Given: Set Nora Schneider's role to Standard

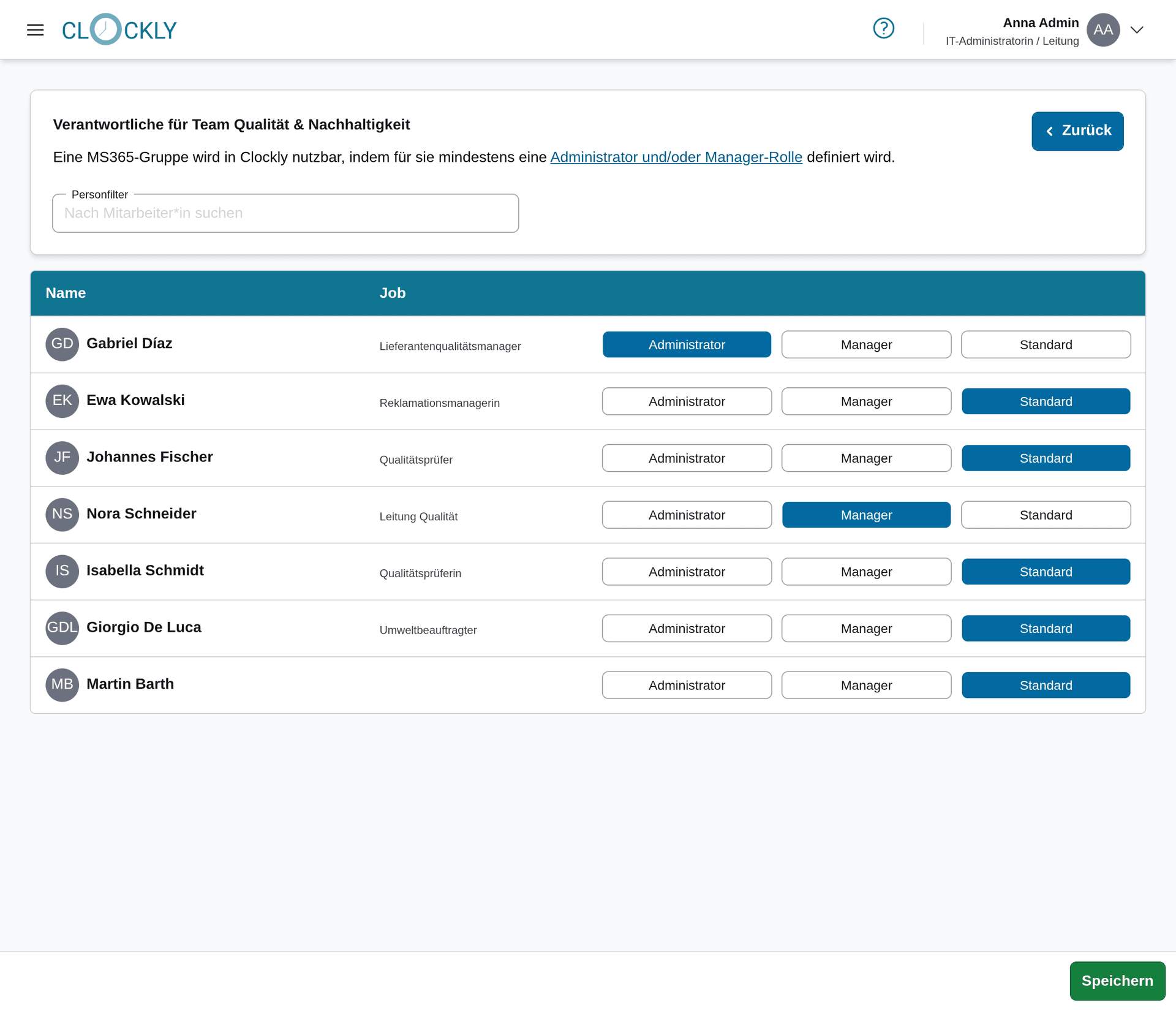Looking at the screenshot, I should tap(1046, 515).
